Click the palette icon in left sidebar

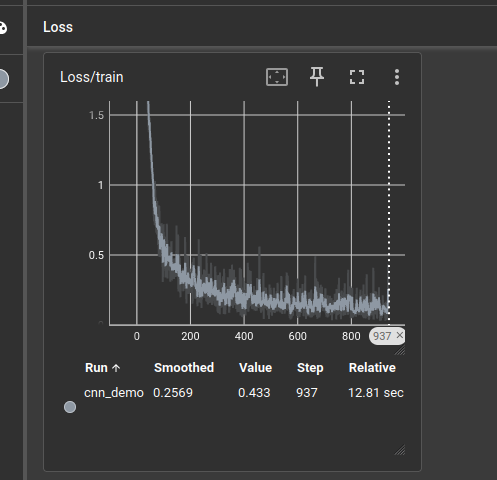click(3, 28)
